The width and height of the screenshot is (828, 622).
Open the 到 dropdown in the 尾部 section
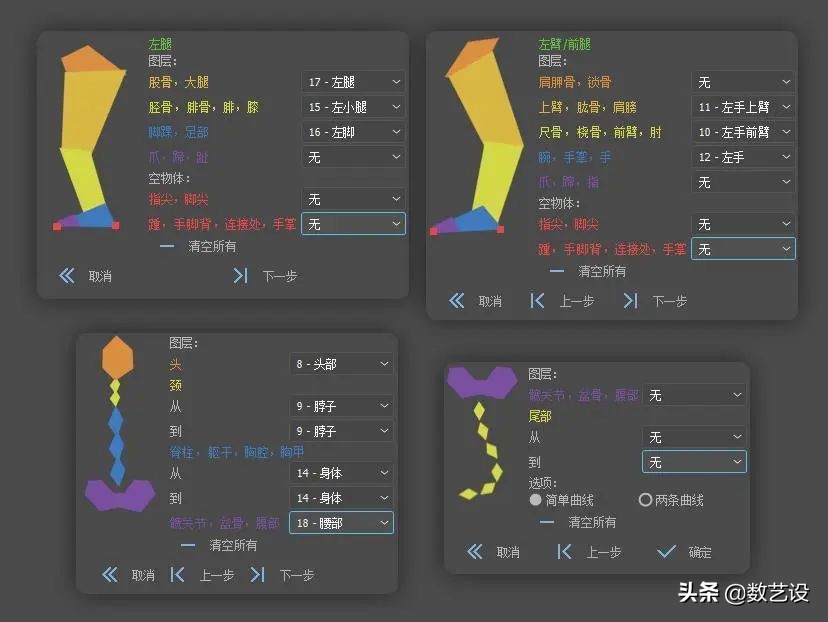coord(694,462)
